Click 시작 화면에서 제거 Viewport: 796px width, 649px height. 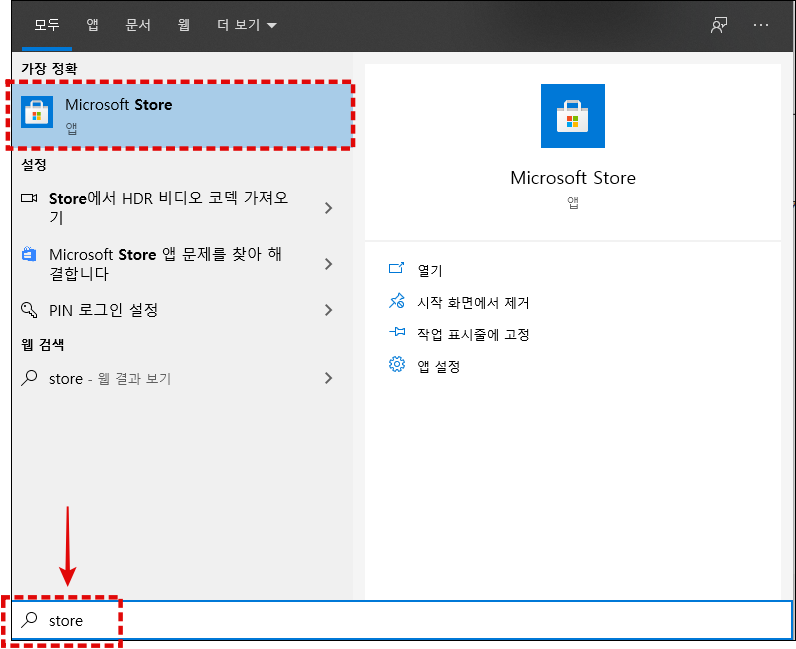click(473, 303)
